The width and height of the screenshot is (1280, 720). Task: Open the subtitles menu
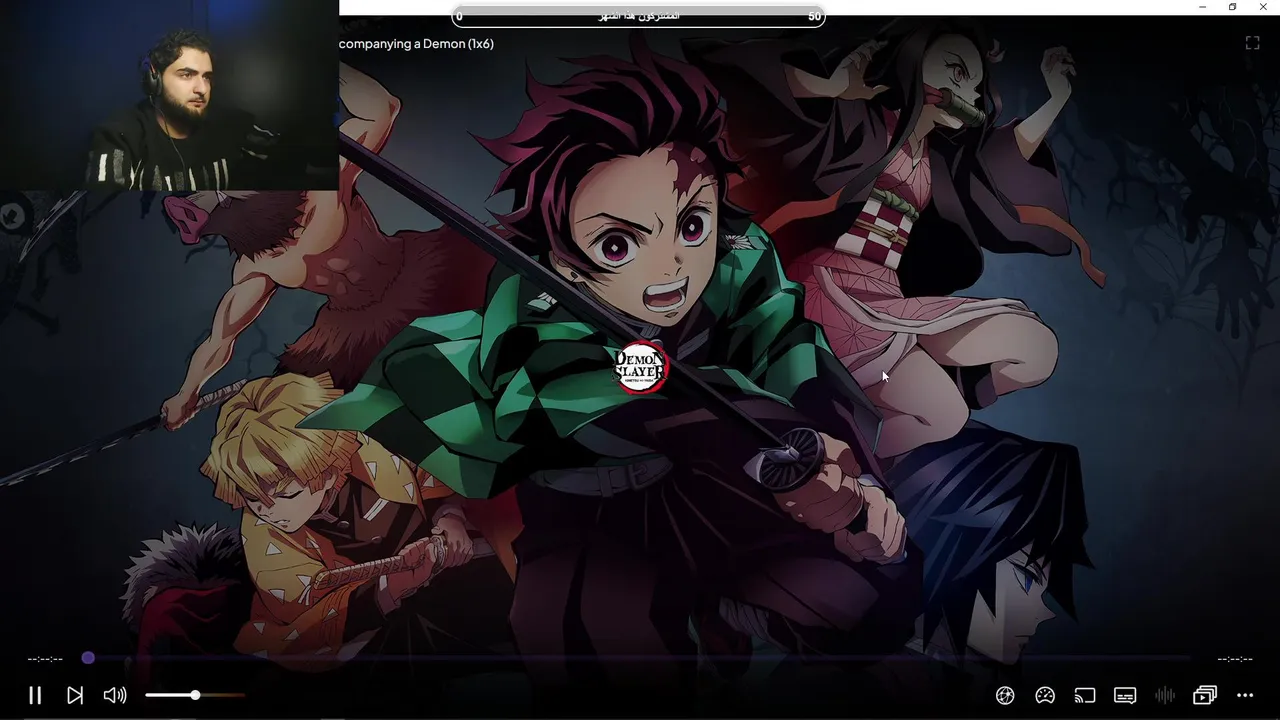(x=1125, y=695)
